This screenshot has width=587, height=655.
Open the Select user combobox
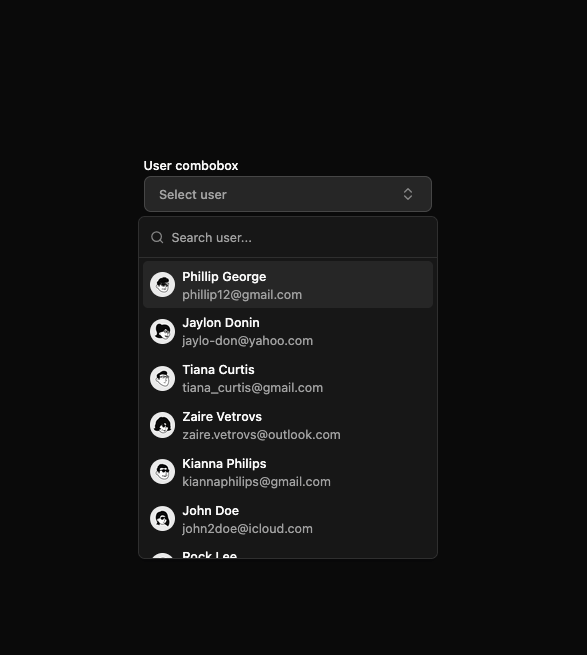(x=287, y=194)
